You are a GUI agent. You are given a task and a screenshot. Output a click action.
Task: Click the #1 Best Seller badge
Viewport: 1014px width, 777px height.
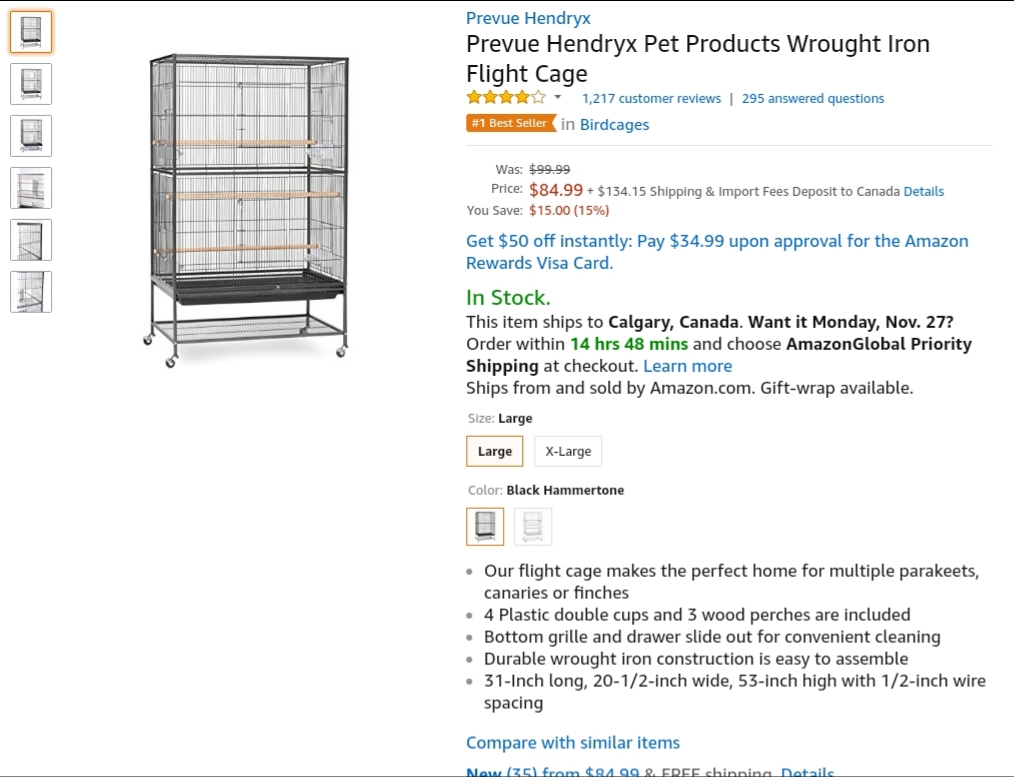510,123
